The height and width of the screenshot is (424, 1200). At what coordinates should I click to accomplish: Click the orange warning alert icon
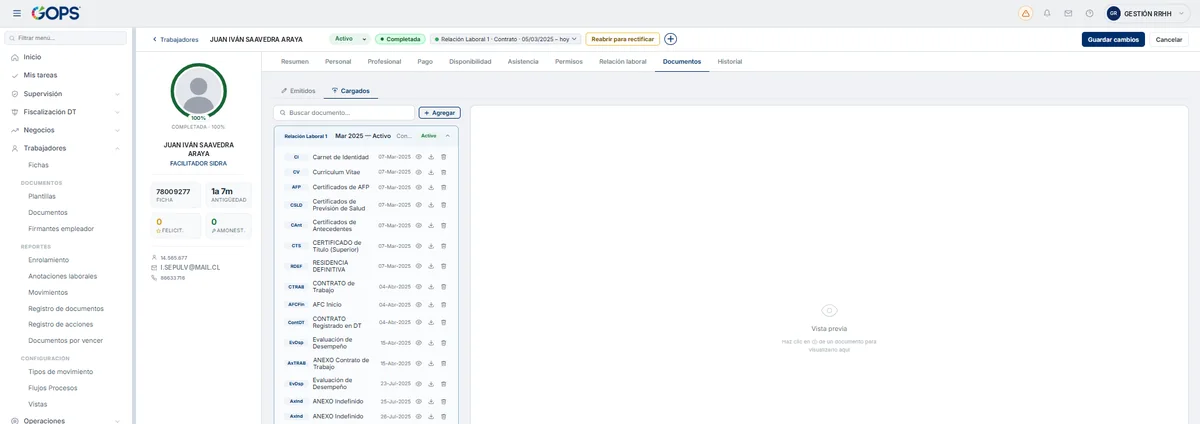(1025, 13)
